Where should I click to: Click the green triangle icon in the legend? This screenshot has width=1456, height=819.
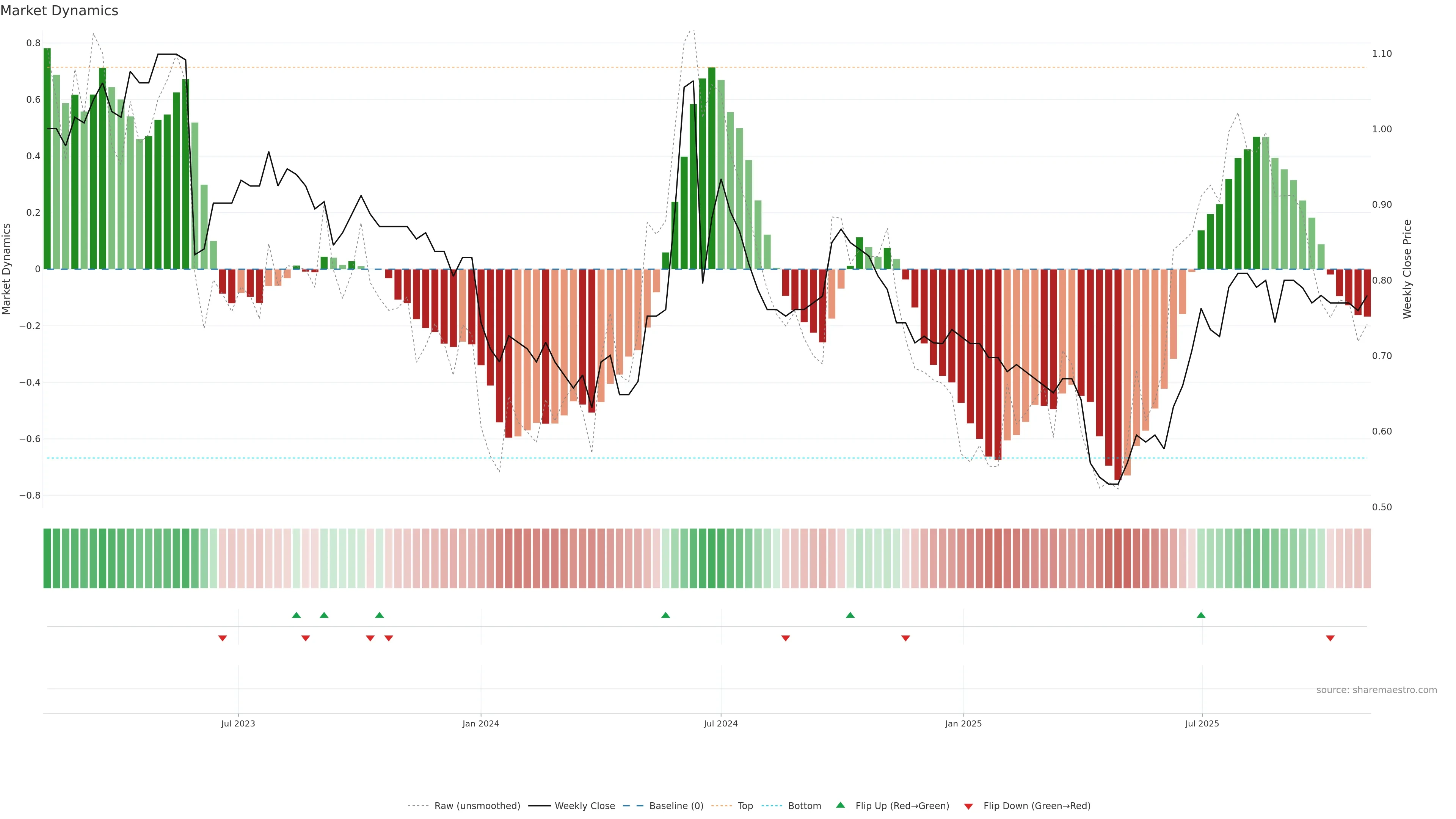tap(841, 805)
